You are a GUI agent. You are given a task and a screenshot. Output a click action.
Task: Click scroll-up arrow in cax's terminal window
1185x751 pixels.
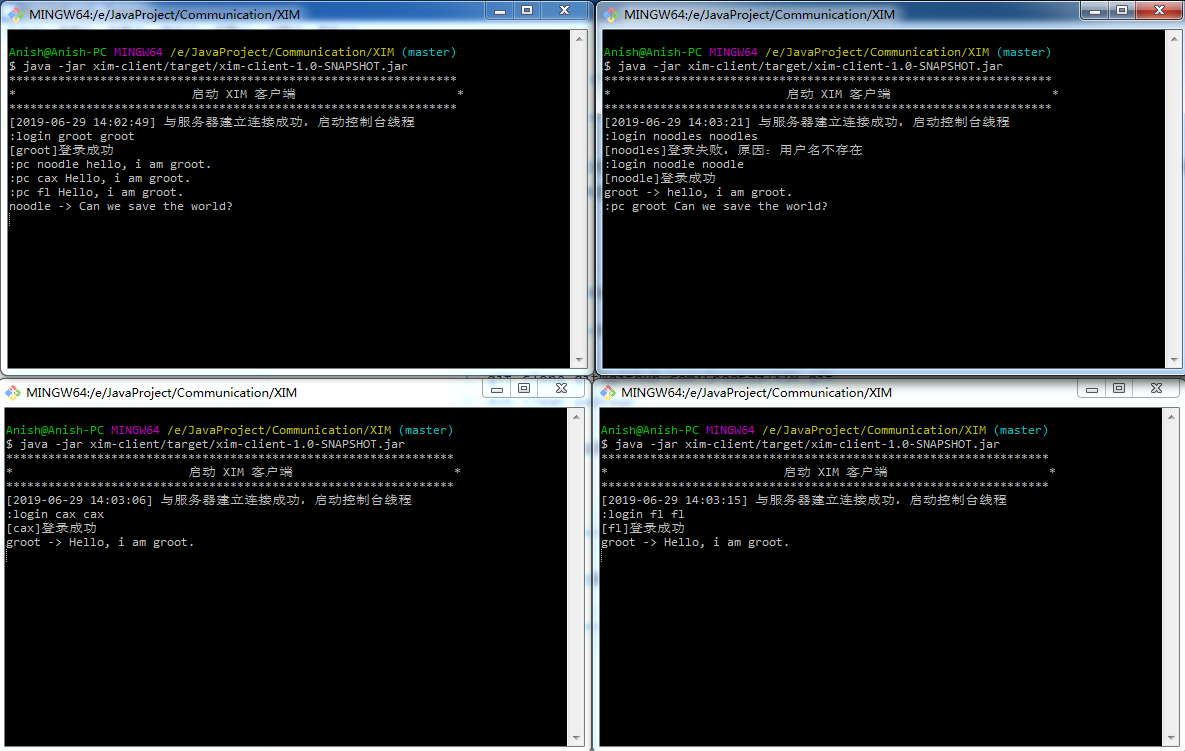point(576,416)
